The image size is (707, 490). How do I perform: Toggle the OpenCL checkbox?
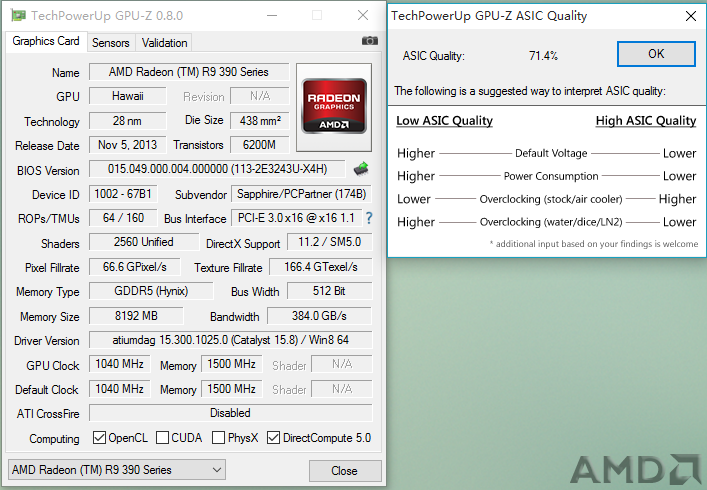99,438
